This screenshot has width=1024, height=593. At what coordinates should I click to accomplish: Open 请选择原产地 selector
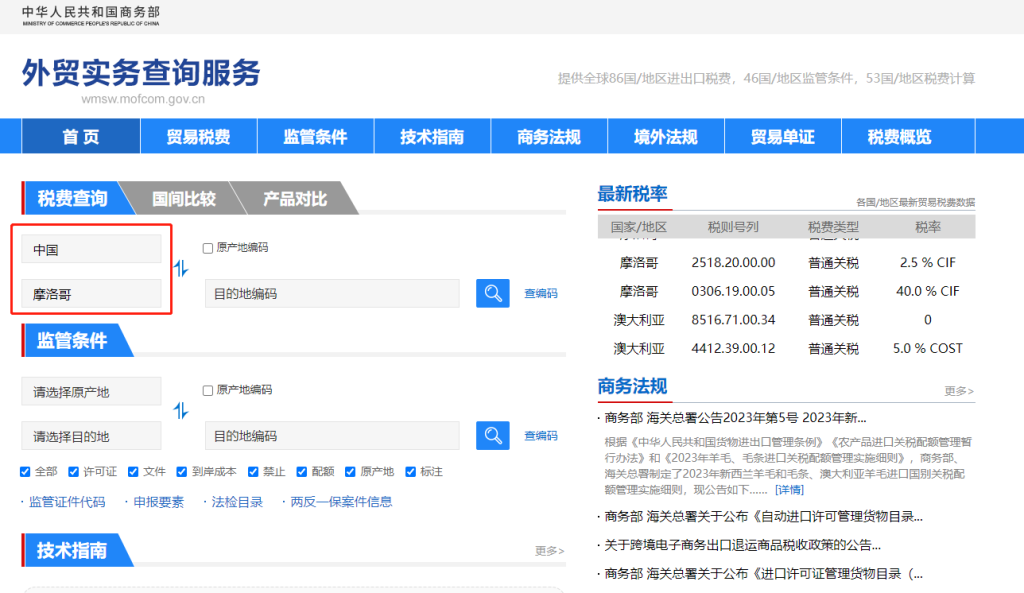point(91,391)
